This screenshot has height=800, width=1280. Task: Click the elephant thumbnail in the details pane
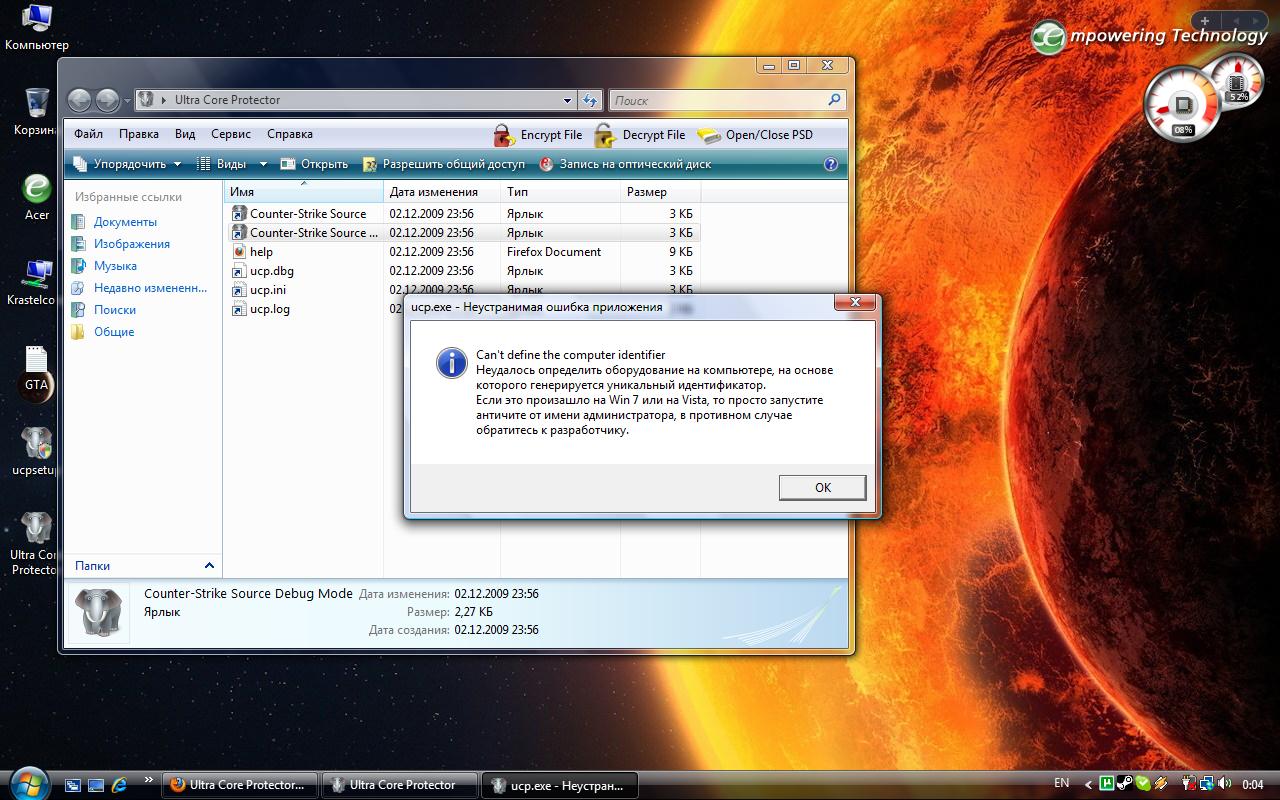98,611
